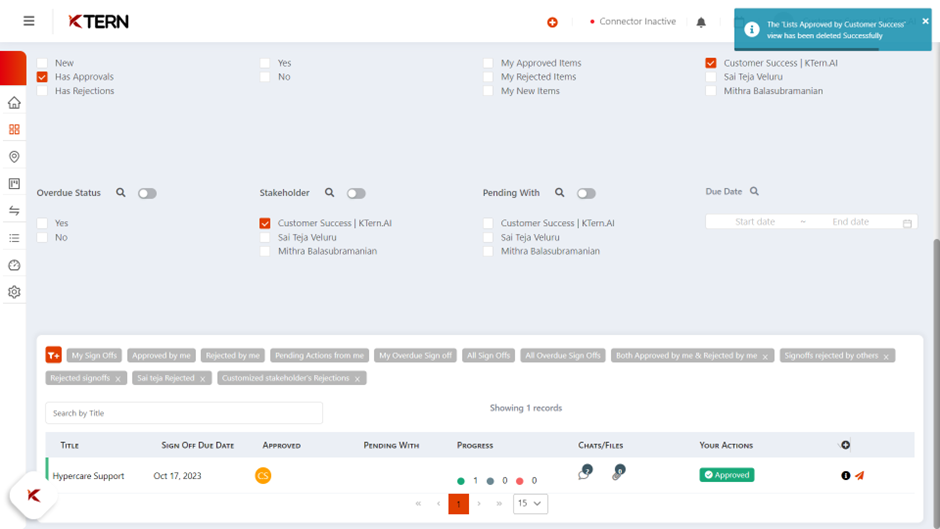Open Hypercare Support sign off
Screen dimensions: 940x529
(88, 476)
